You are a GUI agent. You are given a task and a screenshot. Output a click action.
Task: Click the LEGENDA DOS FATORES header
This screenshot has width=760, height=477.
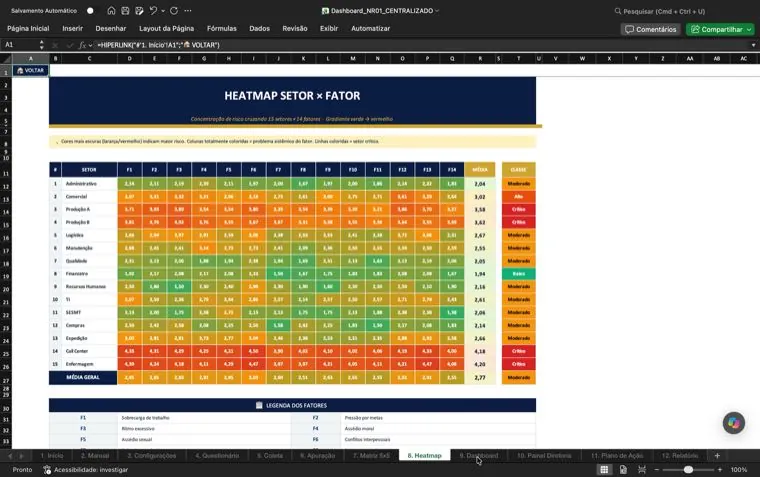point(292,405)
